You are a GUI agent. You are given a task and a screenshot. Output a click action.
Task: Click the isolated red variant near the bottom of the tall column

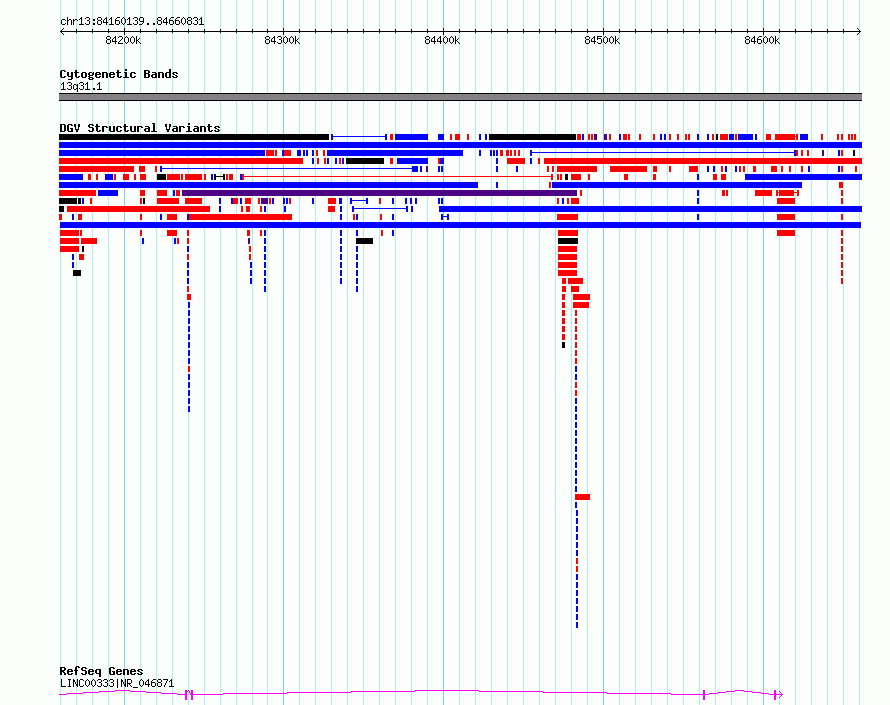582,497
